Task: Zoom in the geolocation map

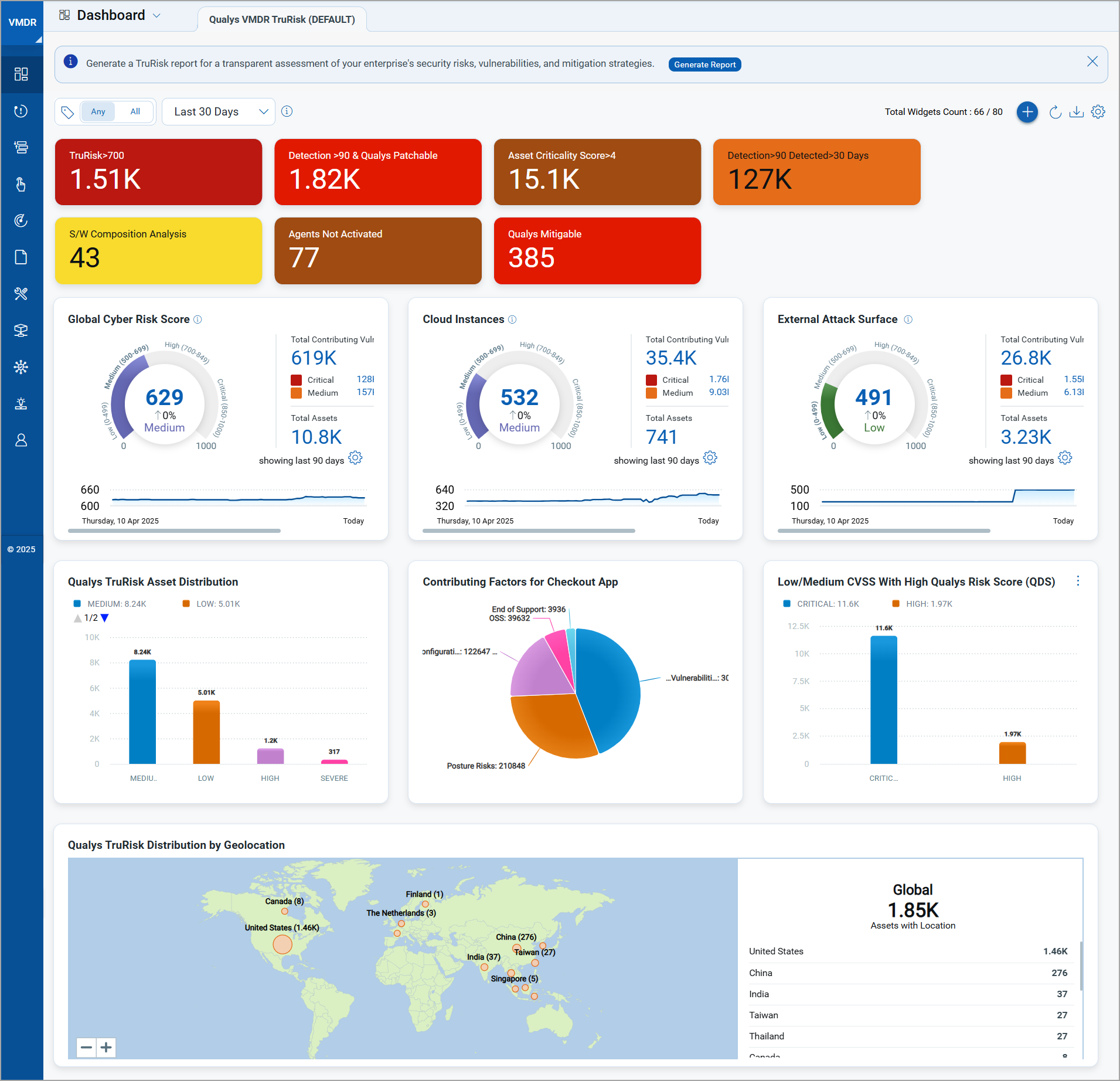Action: (x=106, y=1047)
